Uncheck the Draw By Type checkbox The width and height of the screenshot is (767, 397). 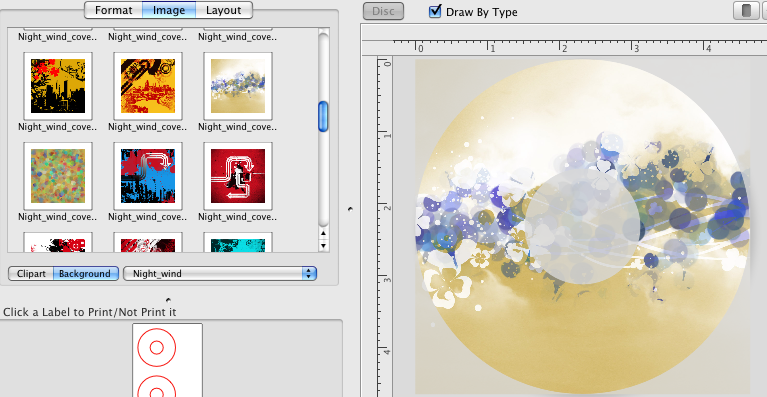435,11
